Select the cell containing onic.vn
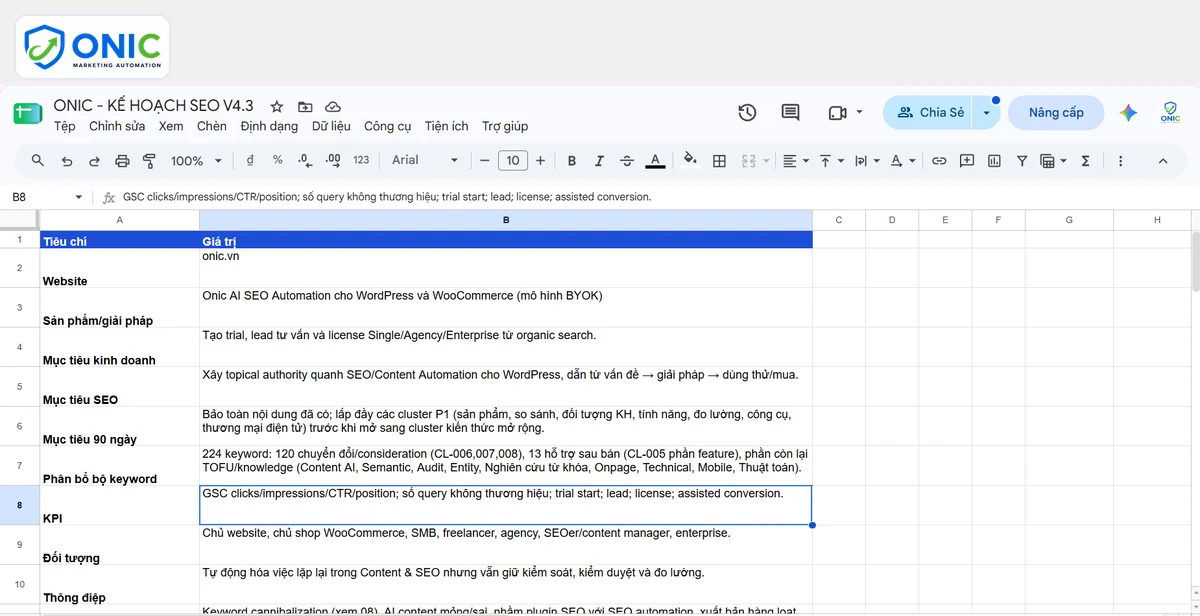Image resolution: width=1200 pixels, height=616 pixels. click(x=506, y=268)
